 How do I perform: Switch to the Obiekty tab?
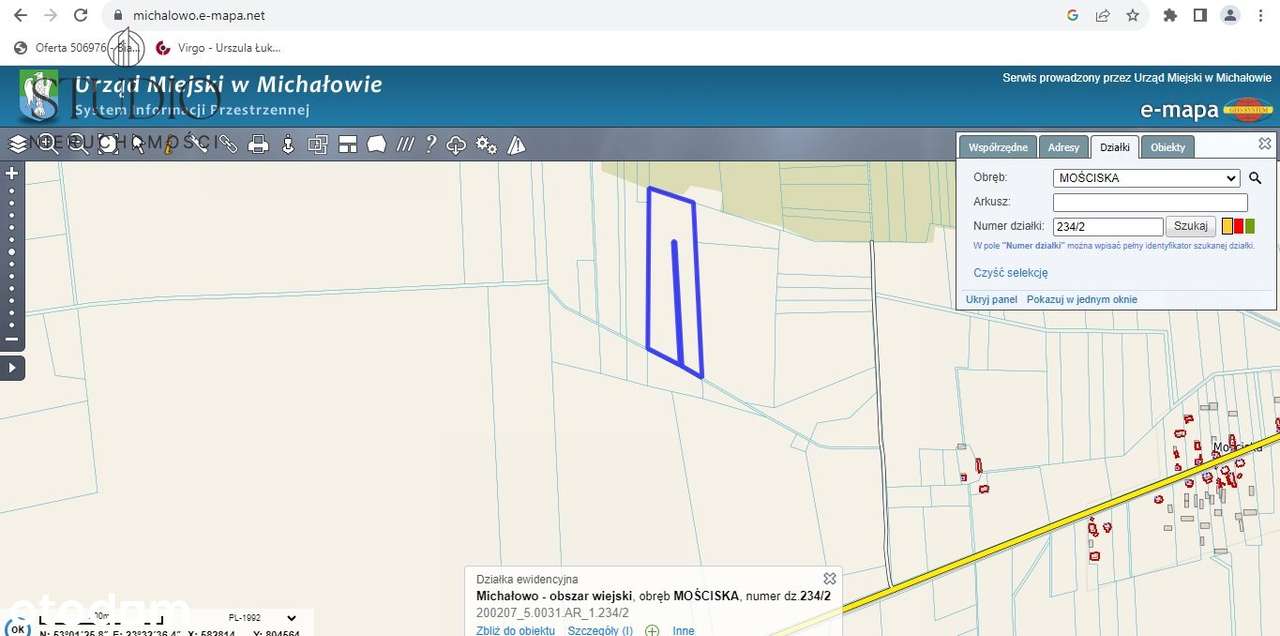1168,147
